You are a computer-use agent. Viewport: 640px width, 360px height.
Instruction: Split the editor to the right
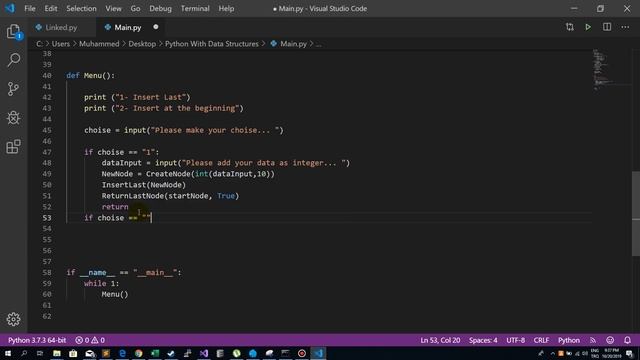point(607,27)
